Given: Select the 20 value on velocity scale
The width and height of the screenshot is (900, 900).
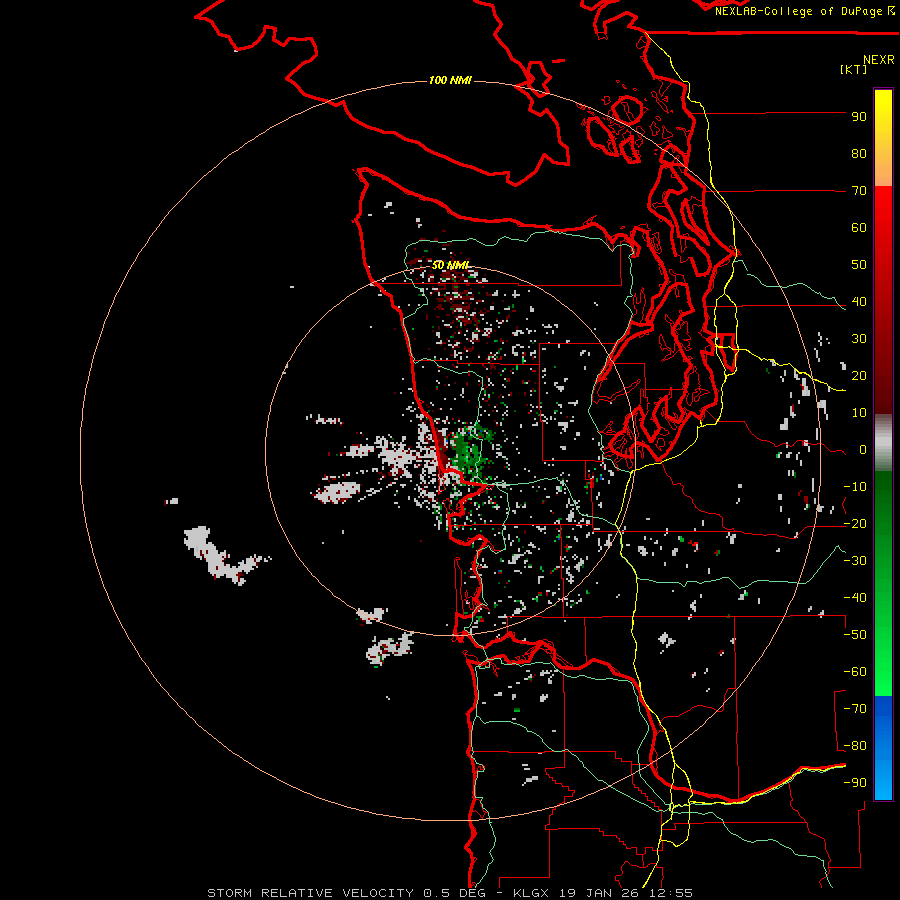Looking at the screenshot, I should pyautogui.click(x=859, y=376).
